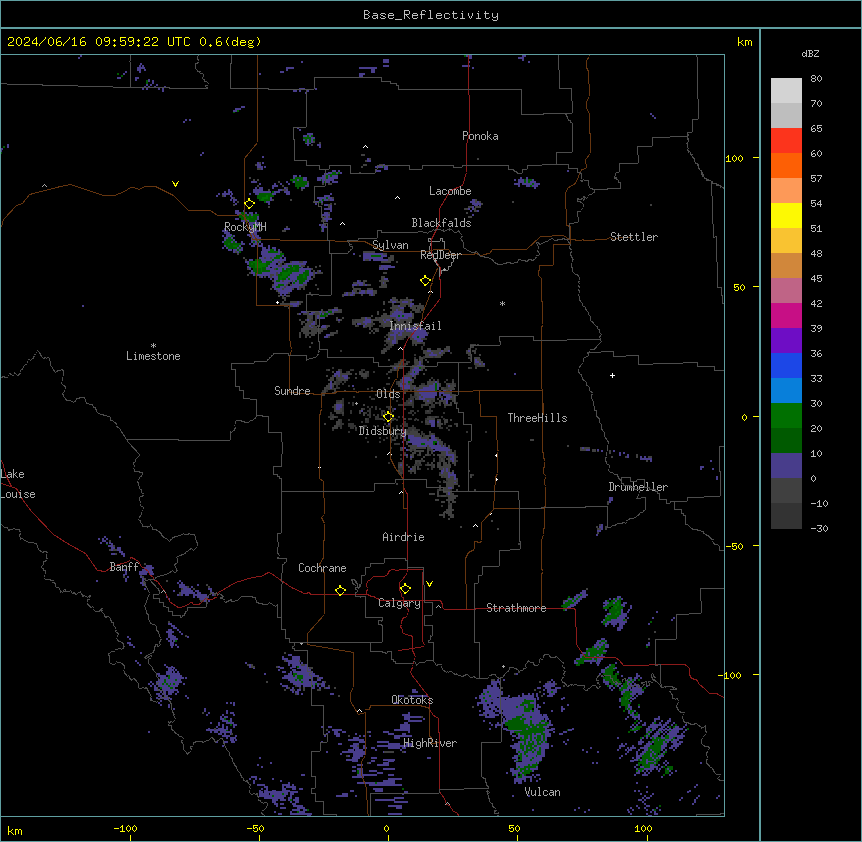The width and height of the screenshot is (862, 842).
Task: Click the ThreeHills label
Action: (x=537, y=418)
